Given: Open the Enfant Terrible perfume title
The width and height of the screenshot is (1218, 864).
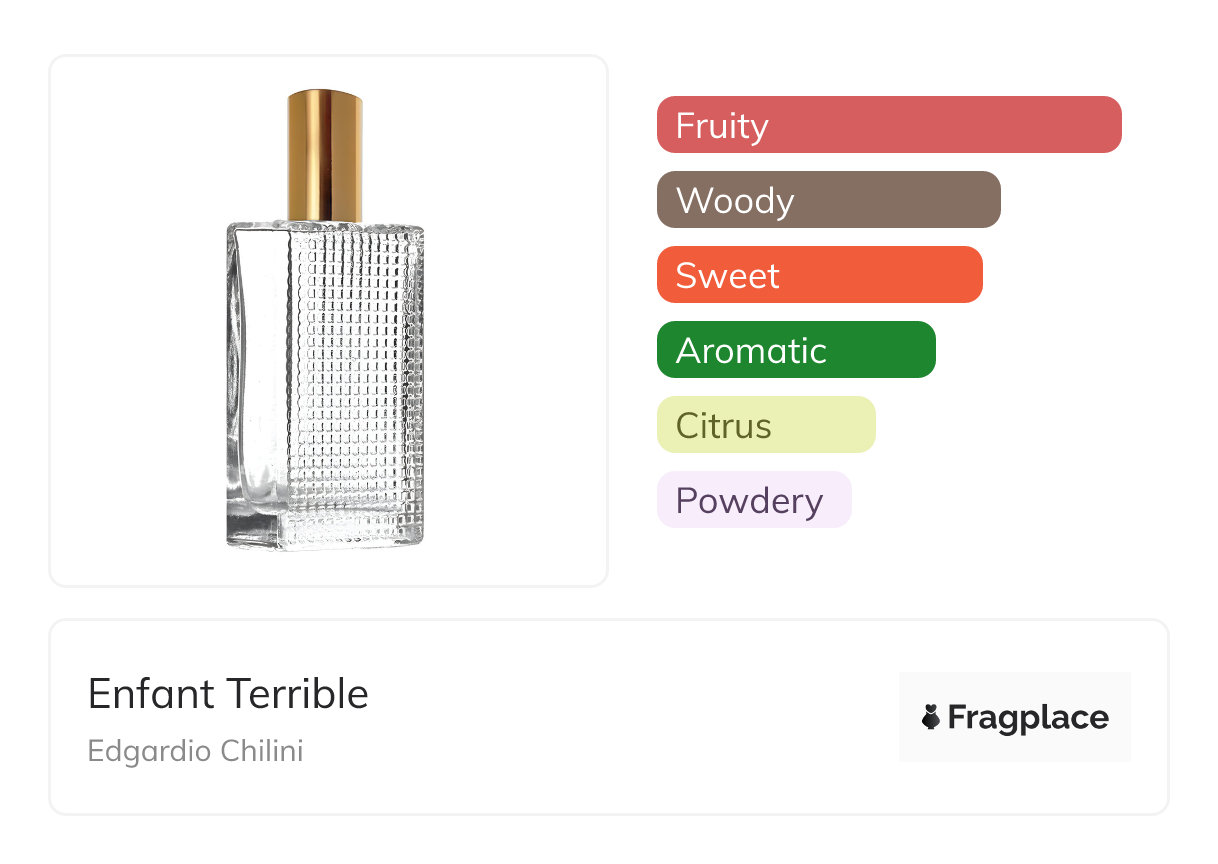Looking at the screenshot, I should pos(228,693).
